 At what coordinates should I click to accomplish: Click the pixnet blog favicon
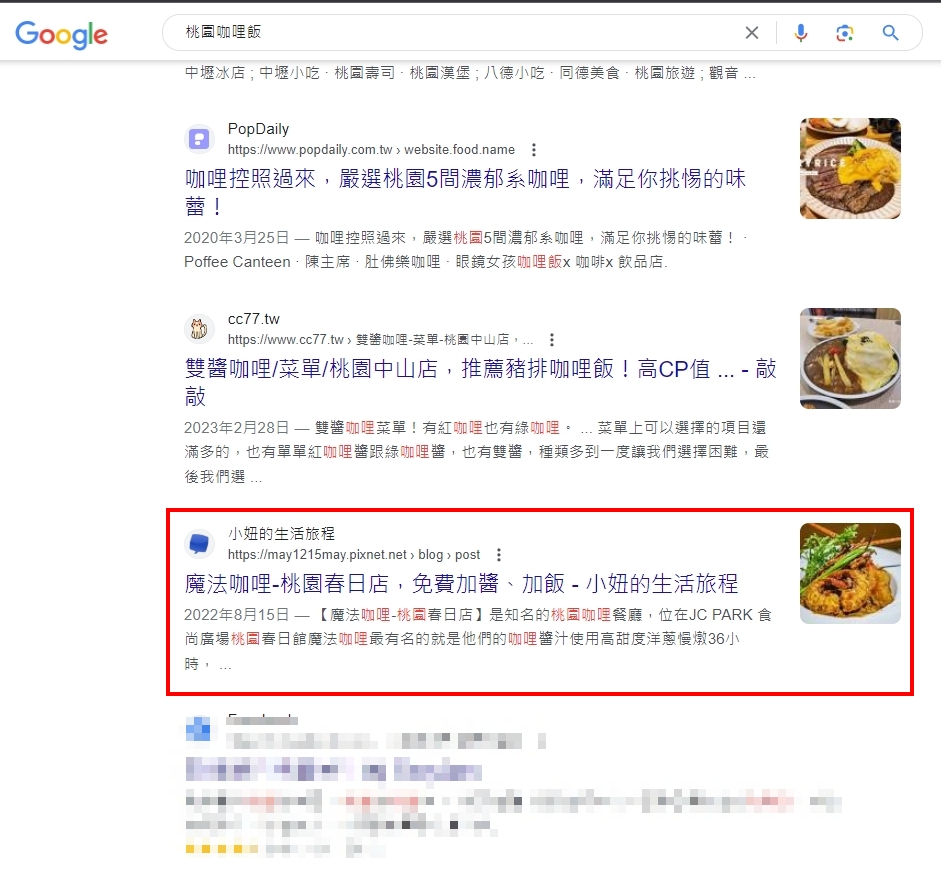pyautogui.click(x=199, y=544)
